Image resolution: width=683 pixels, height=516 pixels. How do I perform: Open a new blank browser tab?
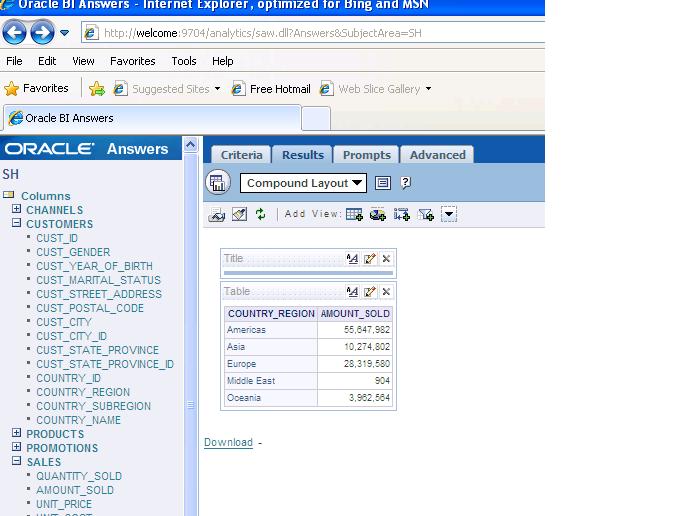316,118
